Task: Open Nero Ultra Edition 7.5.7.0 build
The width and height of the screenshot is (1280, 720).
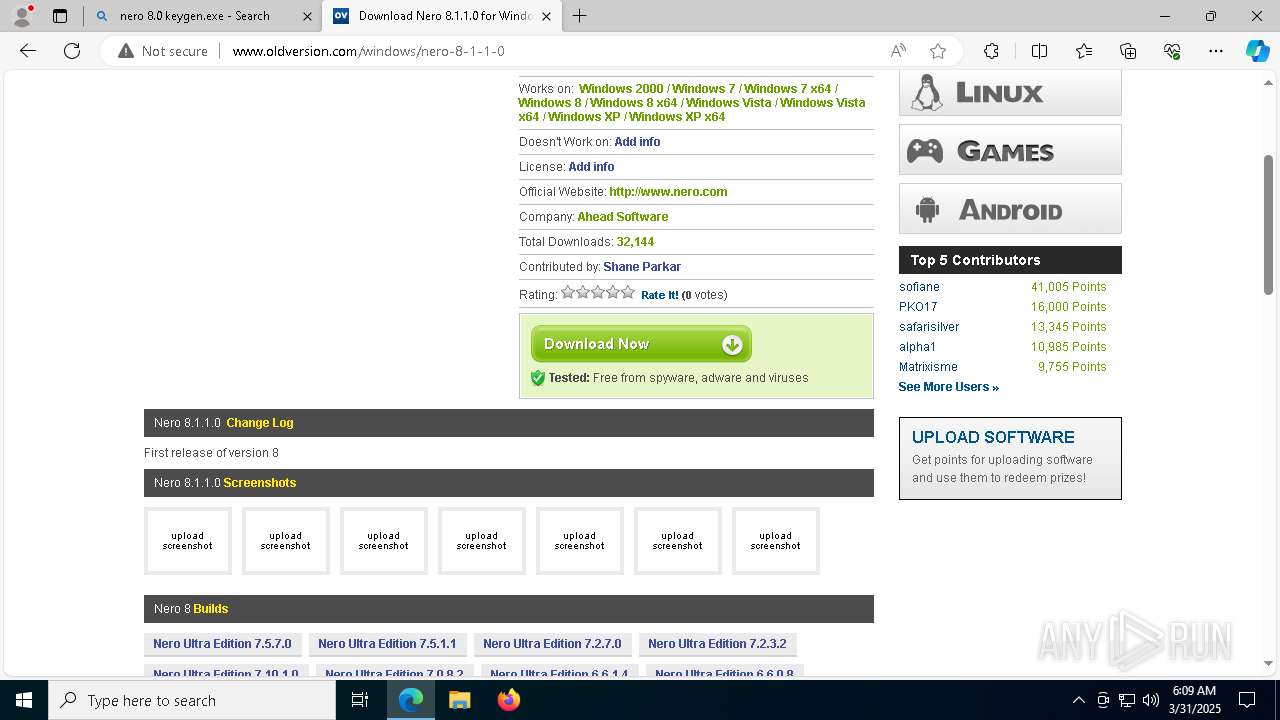Action: tap(222, 644)
